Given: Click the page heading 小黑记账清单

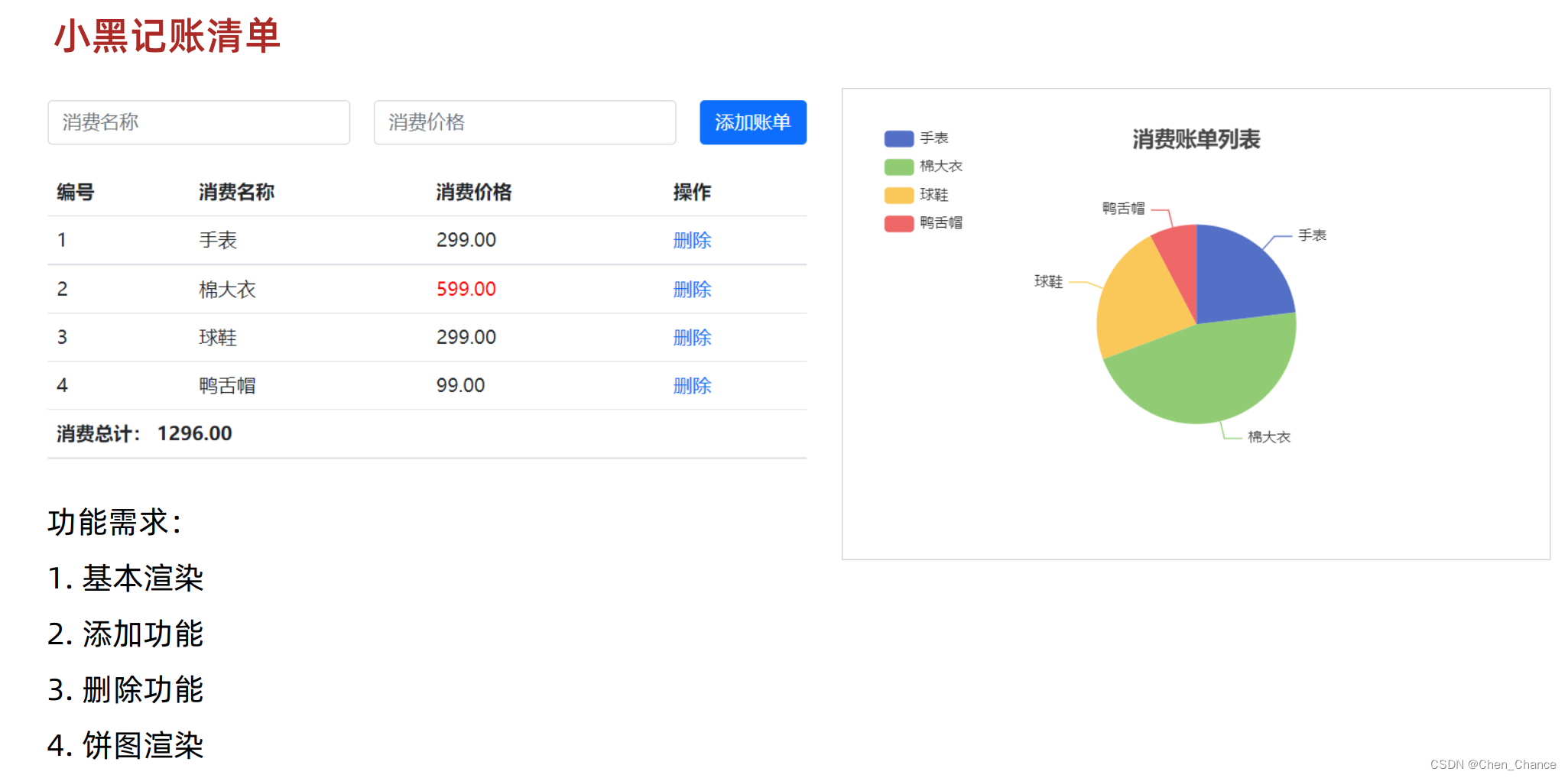Looking at the screenshot, I should (x=167, y=36).
